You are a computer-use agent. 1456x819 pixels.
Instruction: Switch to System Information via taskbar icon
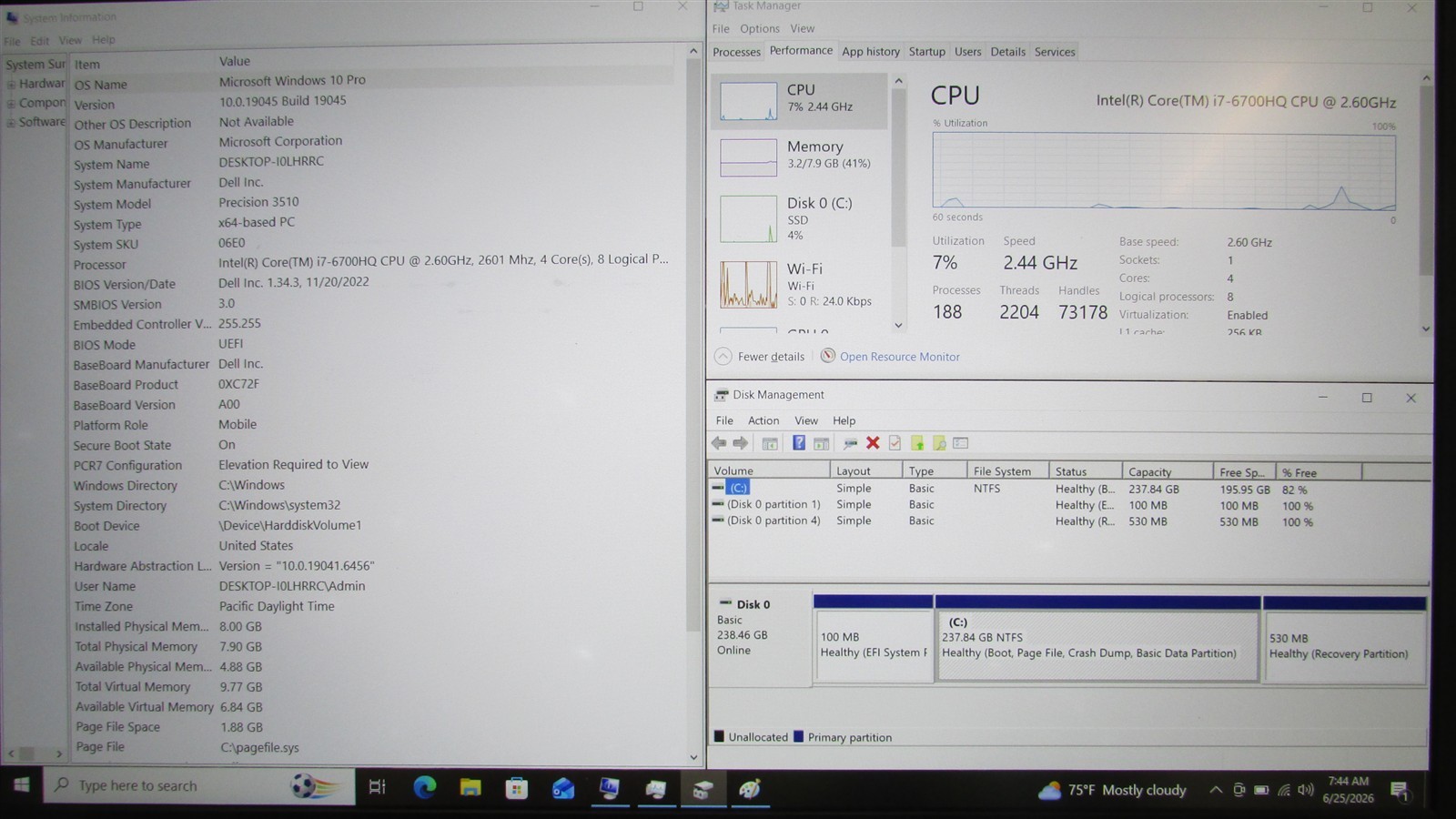click(x=610, y=787)
